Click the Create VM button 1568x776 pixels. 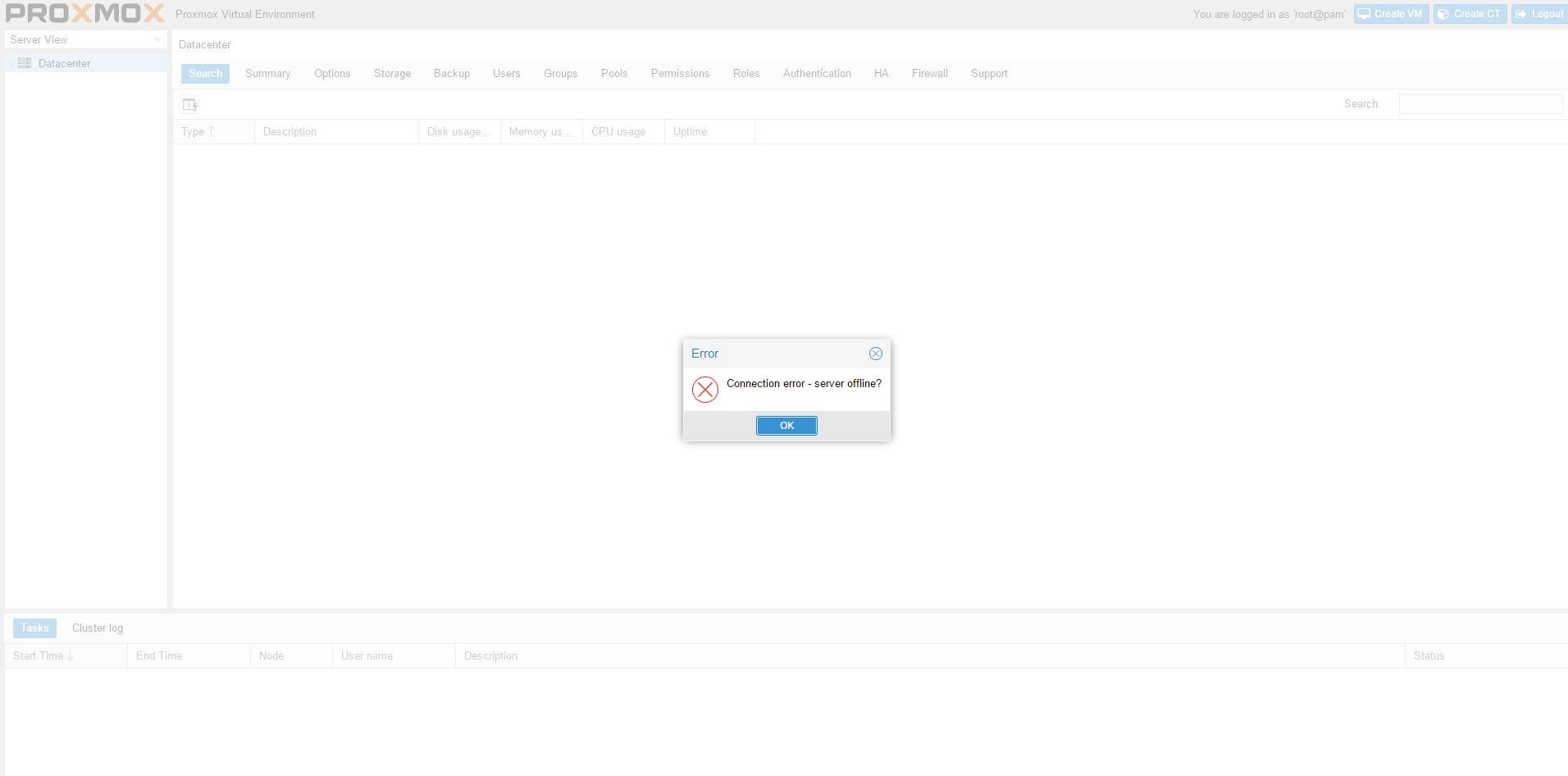coord(1391,14)
